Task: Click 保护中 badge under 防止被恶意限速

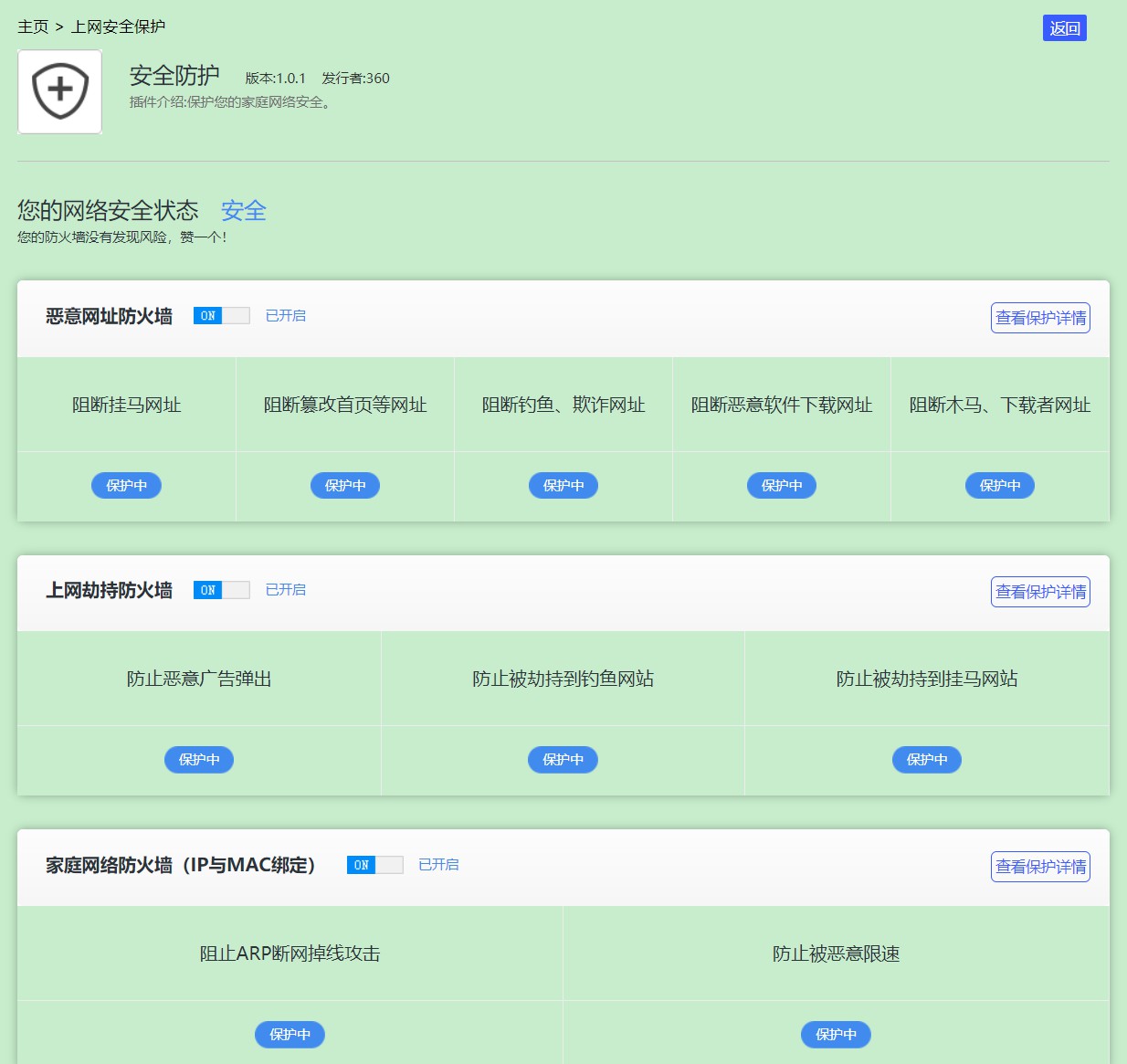Action: [x=836, y=1035]
